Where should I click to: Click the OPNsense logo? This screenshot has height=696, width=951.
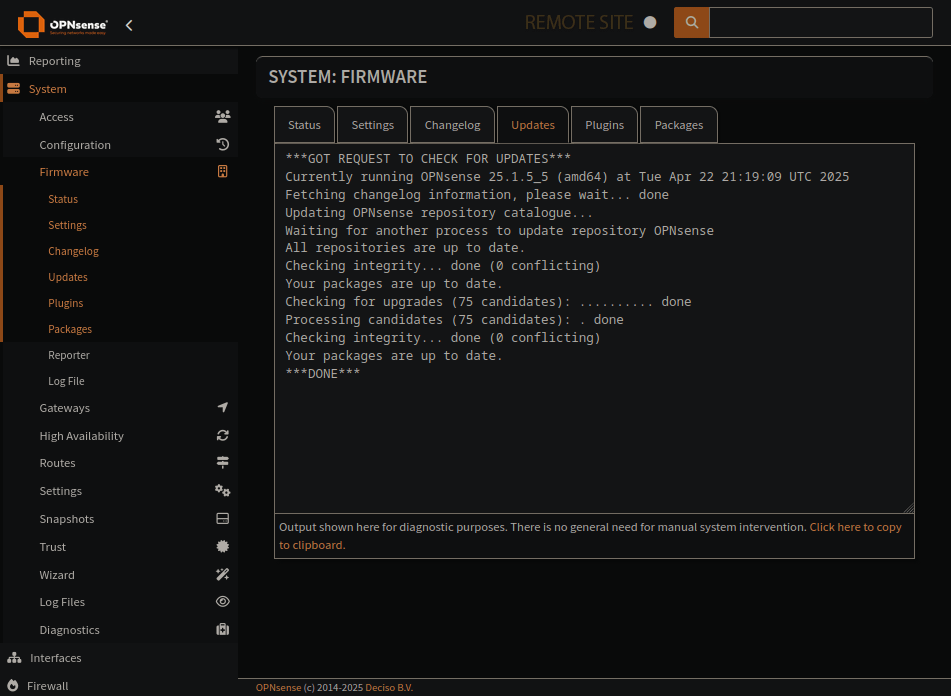(x=62, y=24)
